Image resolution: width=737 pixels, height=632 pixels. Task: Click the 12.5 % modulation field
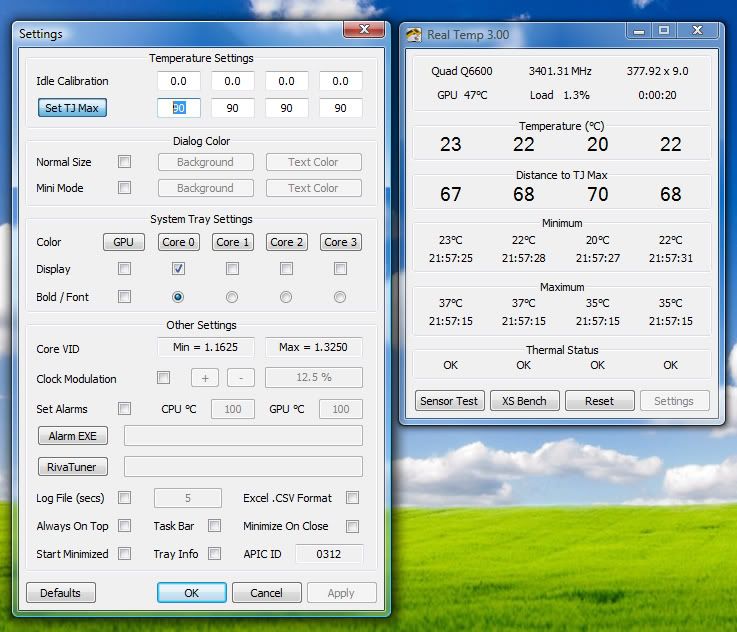(314, 377)
